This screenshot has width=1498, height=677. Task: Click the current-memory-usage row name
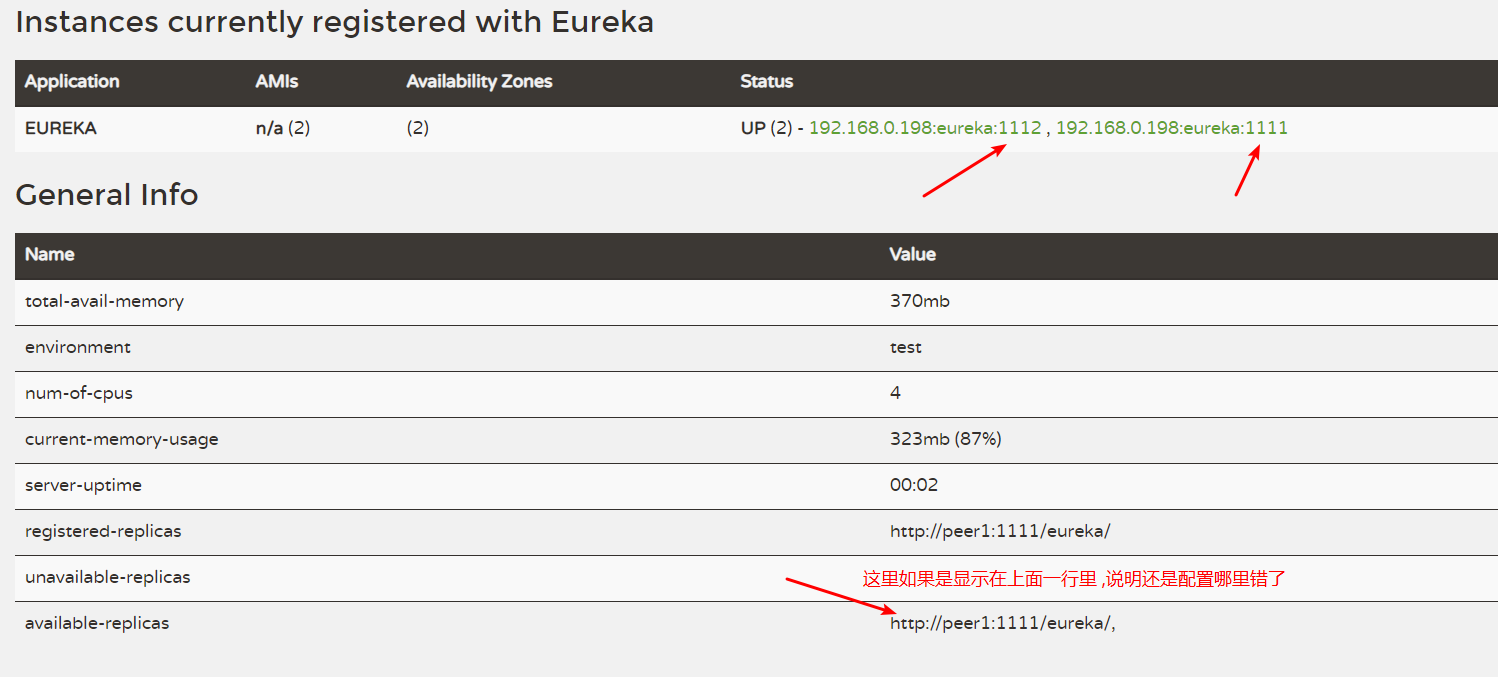tap(122, 439)
